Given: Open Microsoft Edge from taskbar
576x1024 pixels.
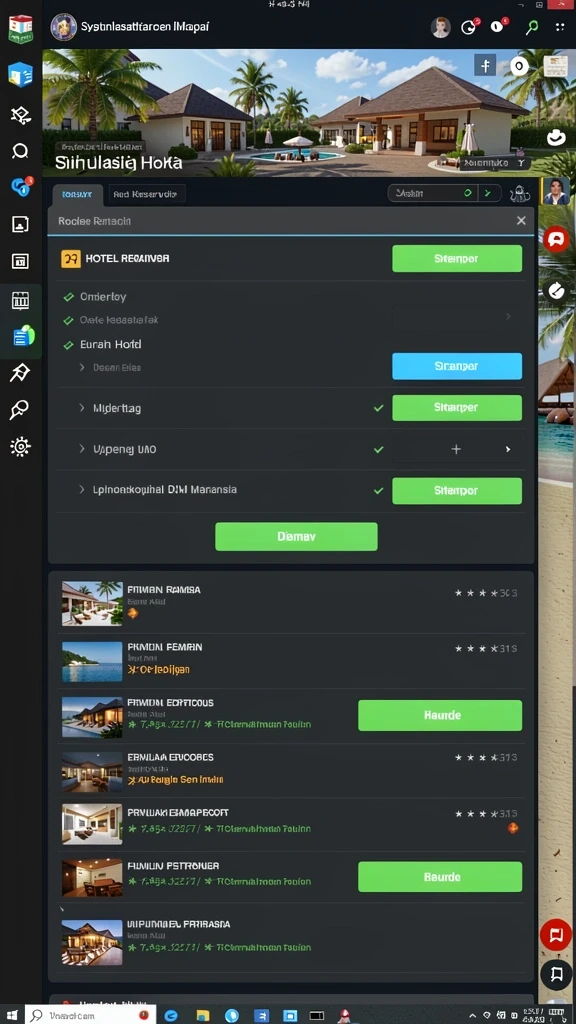Looking at the screenshot, I should (171, 1015).
